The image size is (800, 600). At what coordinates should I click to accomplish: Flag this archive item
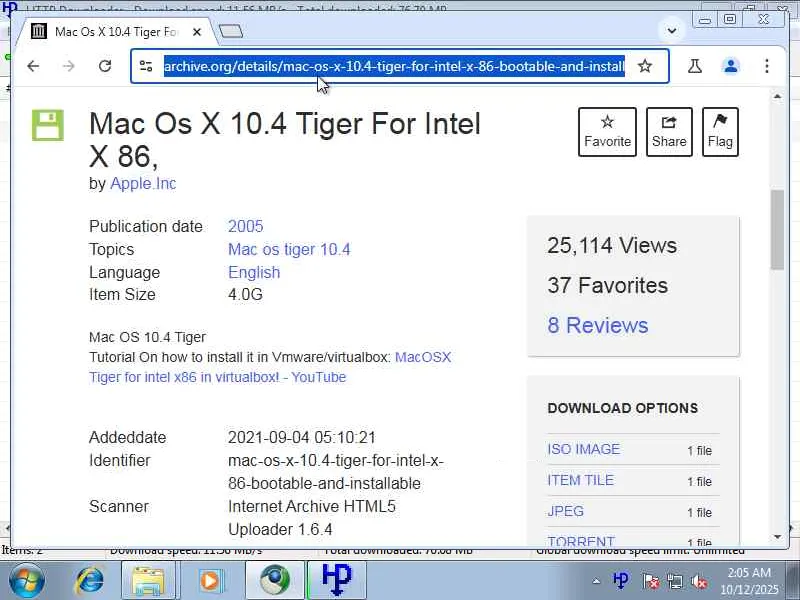[x=720, y=132]
